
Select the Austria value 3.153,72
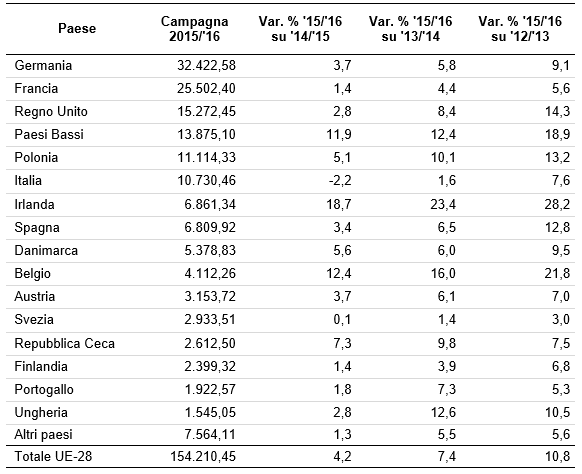point(210,297)
